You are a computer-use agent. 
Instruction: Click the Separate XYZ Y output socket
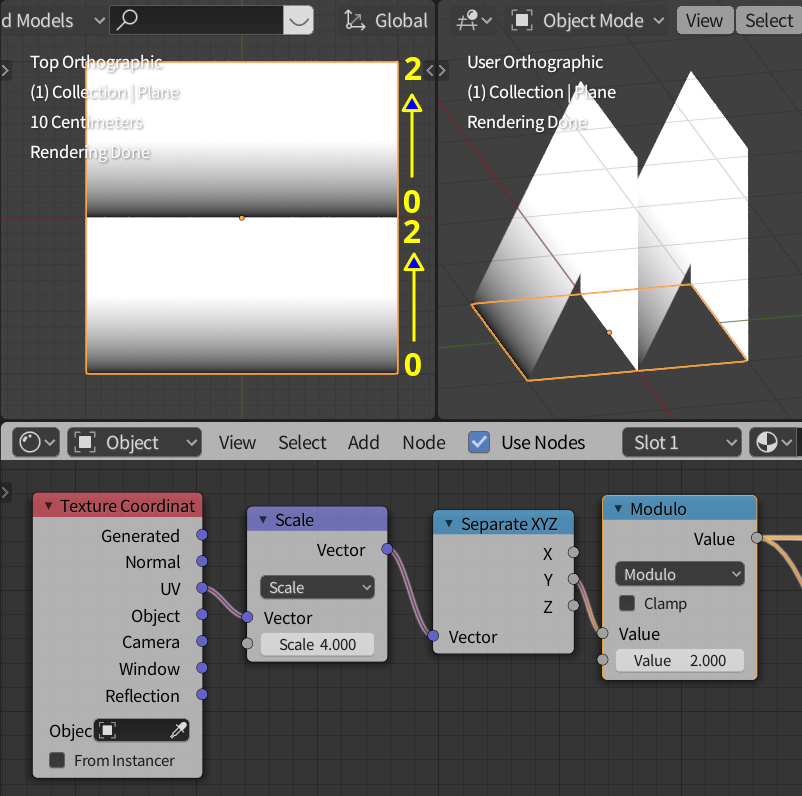573,579
